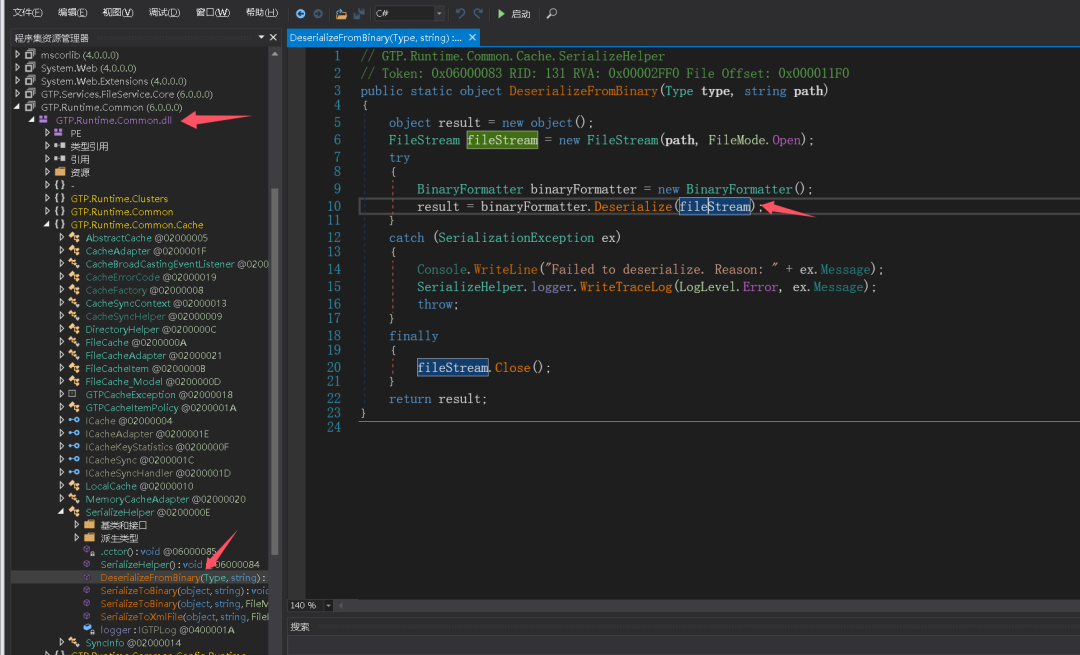Viewport: 1080px width, 655px height.
Task: Select GTPCacheException class in tree
Action: click(159, 395)
